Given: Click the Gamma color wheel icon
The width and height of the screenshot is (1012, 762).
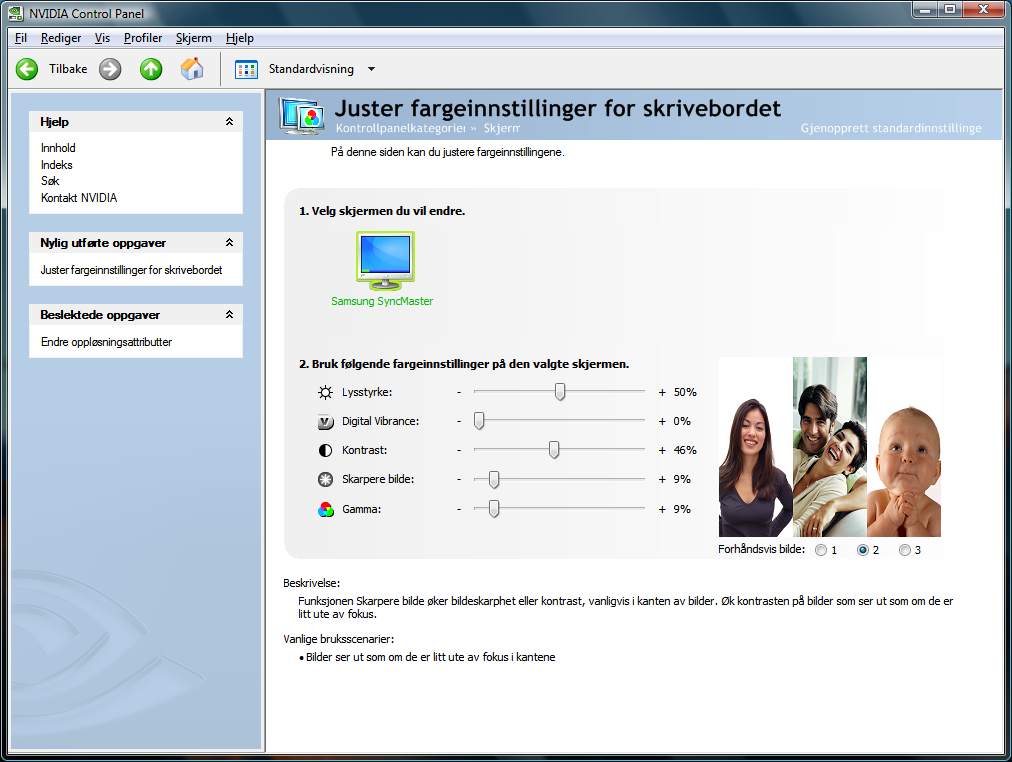Looking at the screenshot, I should coord(325,509).
